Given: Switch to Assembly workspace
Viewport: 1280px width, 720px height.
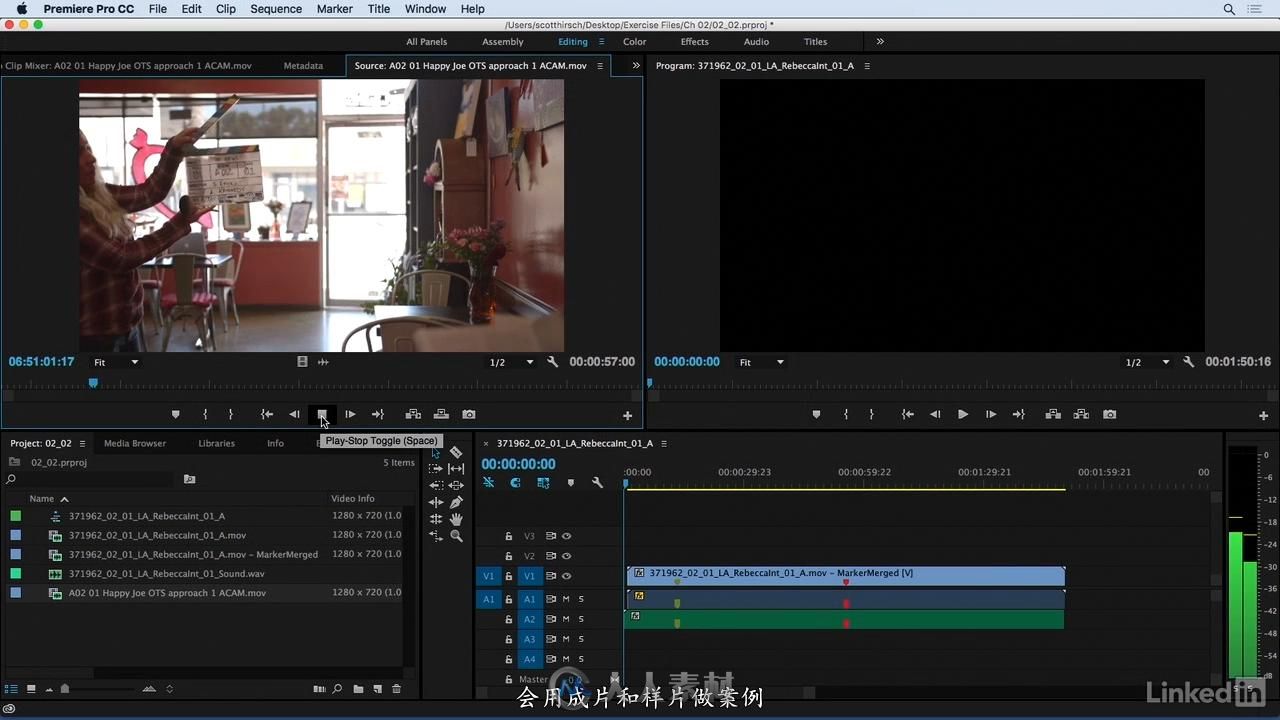Looking at the screenshot, I should pos(503,42).
